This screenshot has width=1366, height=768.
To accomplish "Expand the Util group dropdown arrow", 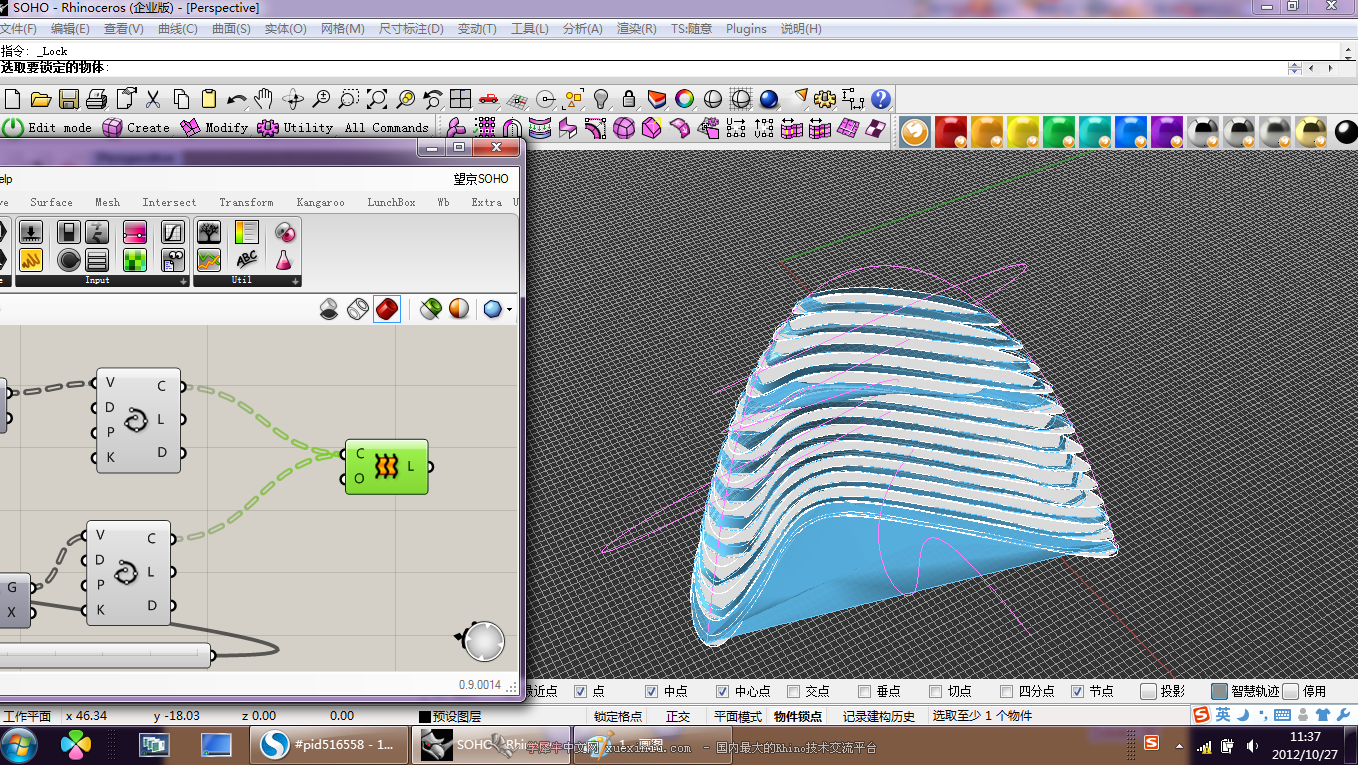I will pos(295,281).
